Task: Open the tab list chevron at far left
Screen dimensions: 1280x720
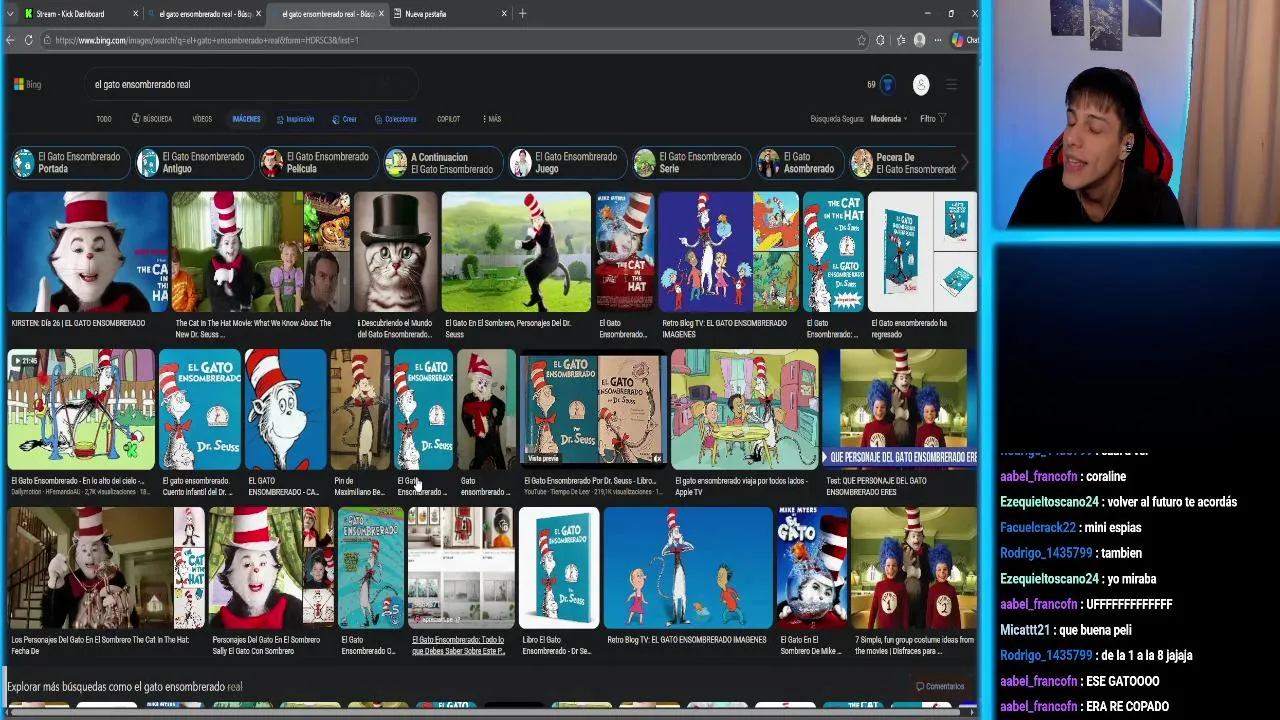Action: 10,14
